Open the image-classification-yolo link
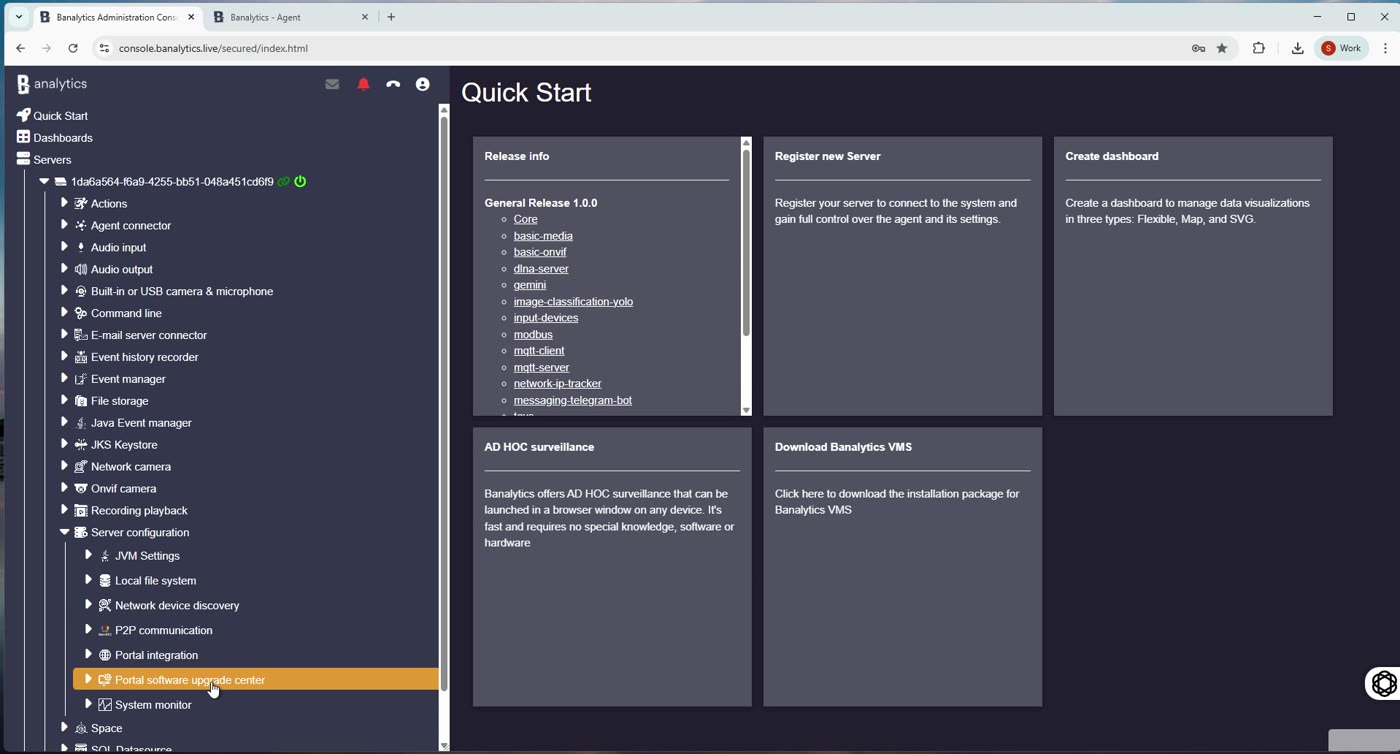This screenshot has height=754, width=1400. click(573, 301)
